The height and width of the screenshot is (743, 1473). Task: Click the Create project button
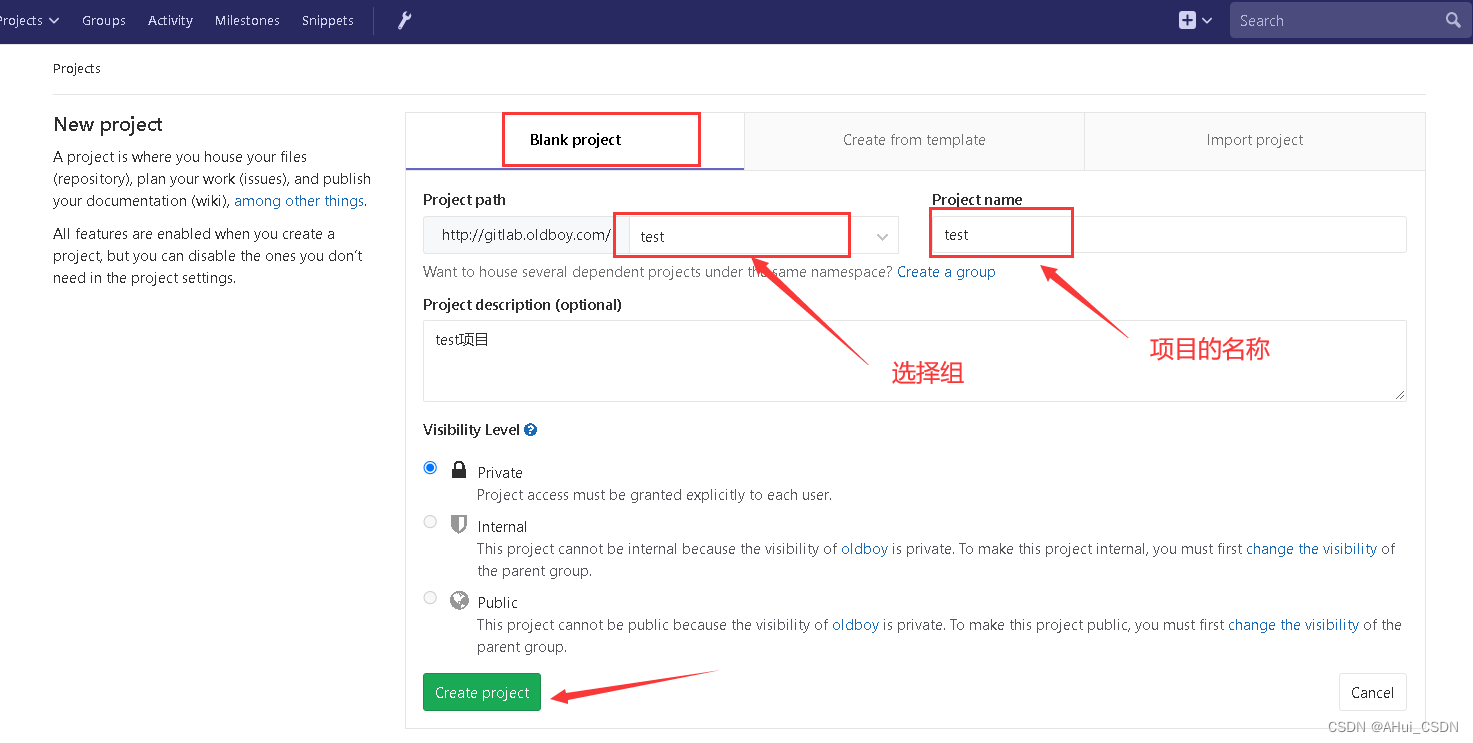click(x=482, y=692)
